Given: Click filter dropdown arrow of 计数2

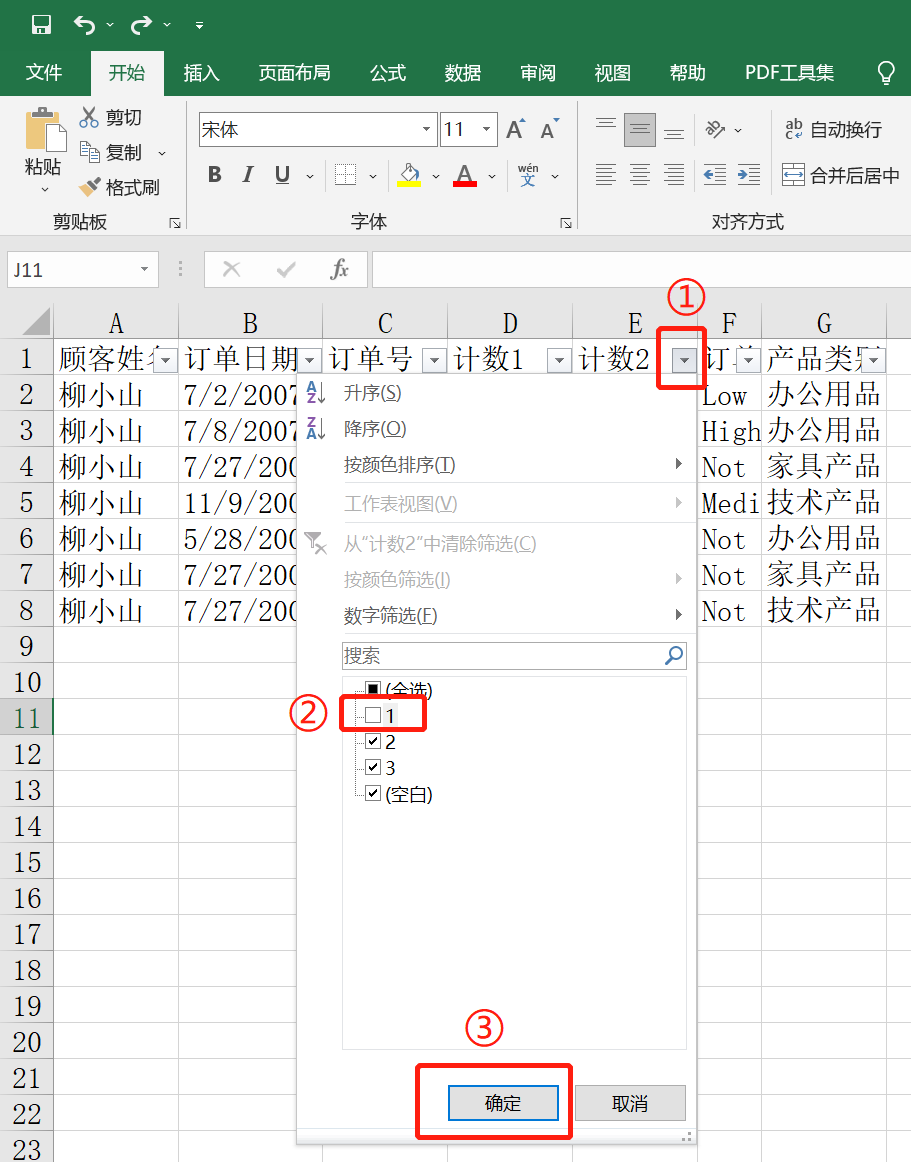Looking at the screenshot, I should [684, 361].
